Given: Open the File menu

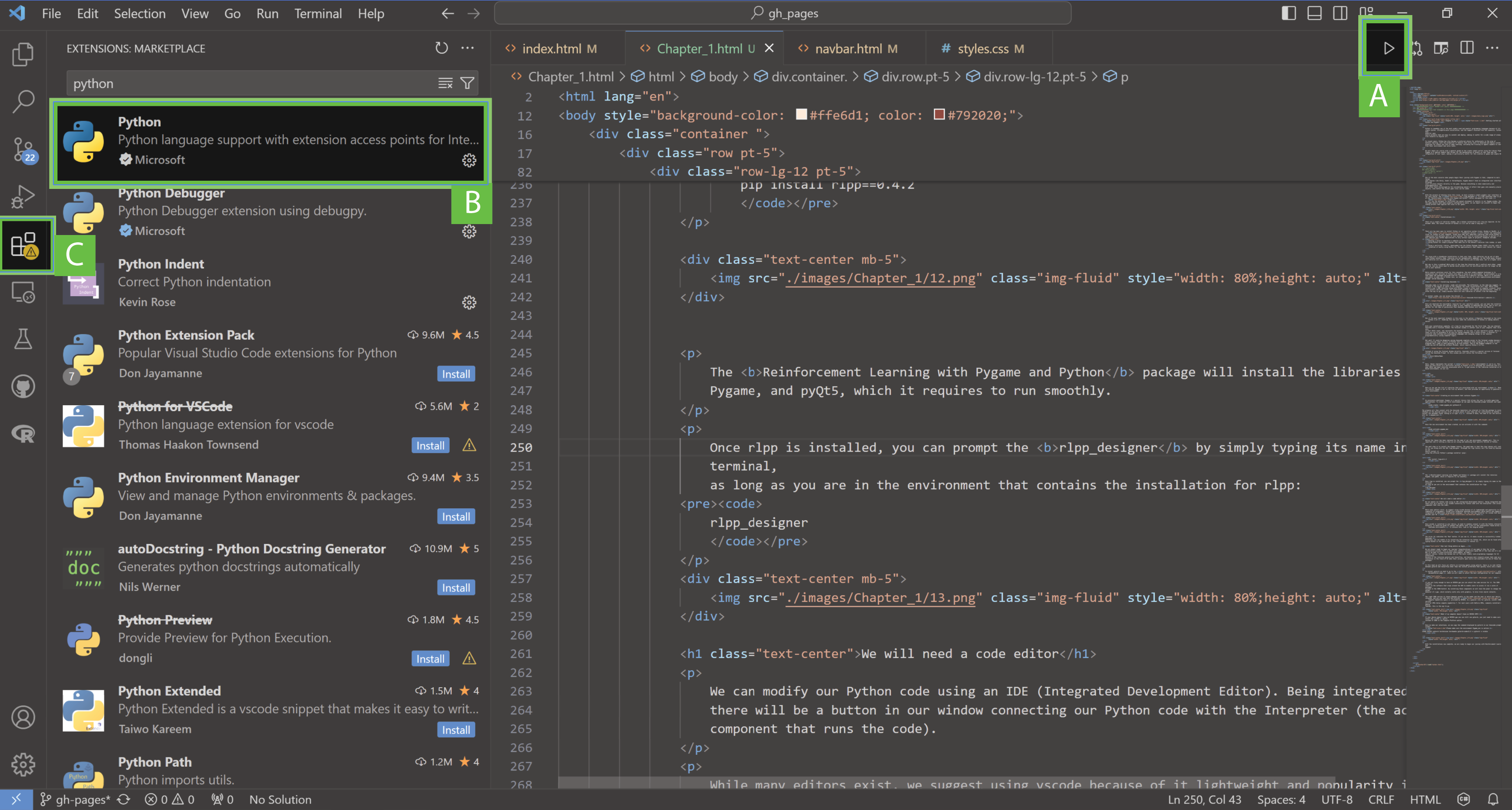Looking at the screenshot, I should [x=51, y=13].
